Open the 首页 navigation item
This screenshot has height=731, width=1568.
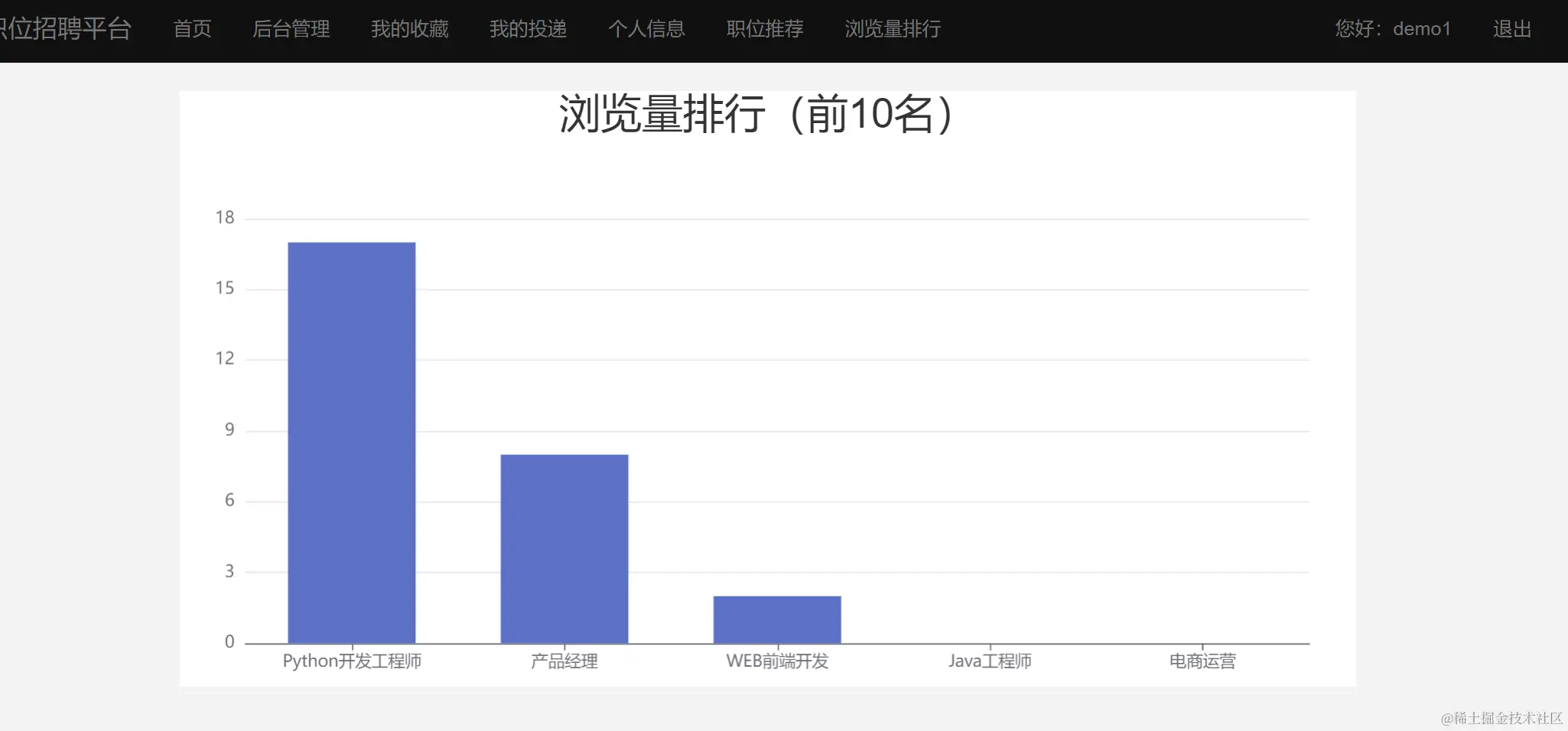(x=192, y=29)
